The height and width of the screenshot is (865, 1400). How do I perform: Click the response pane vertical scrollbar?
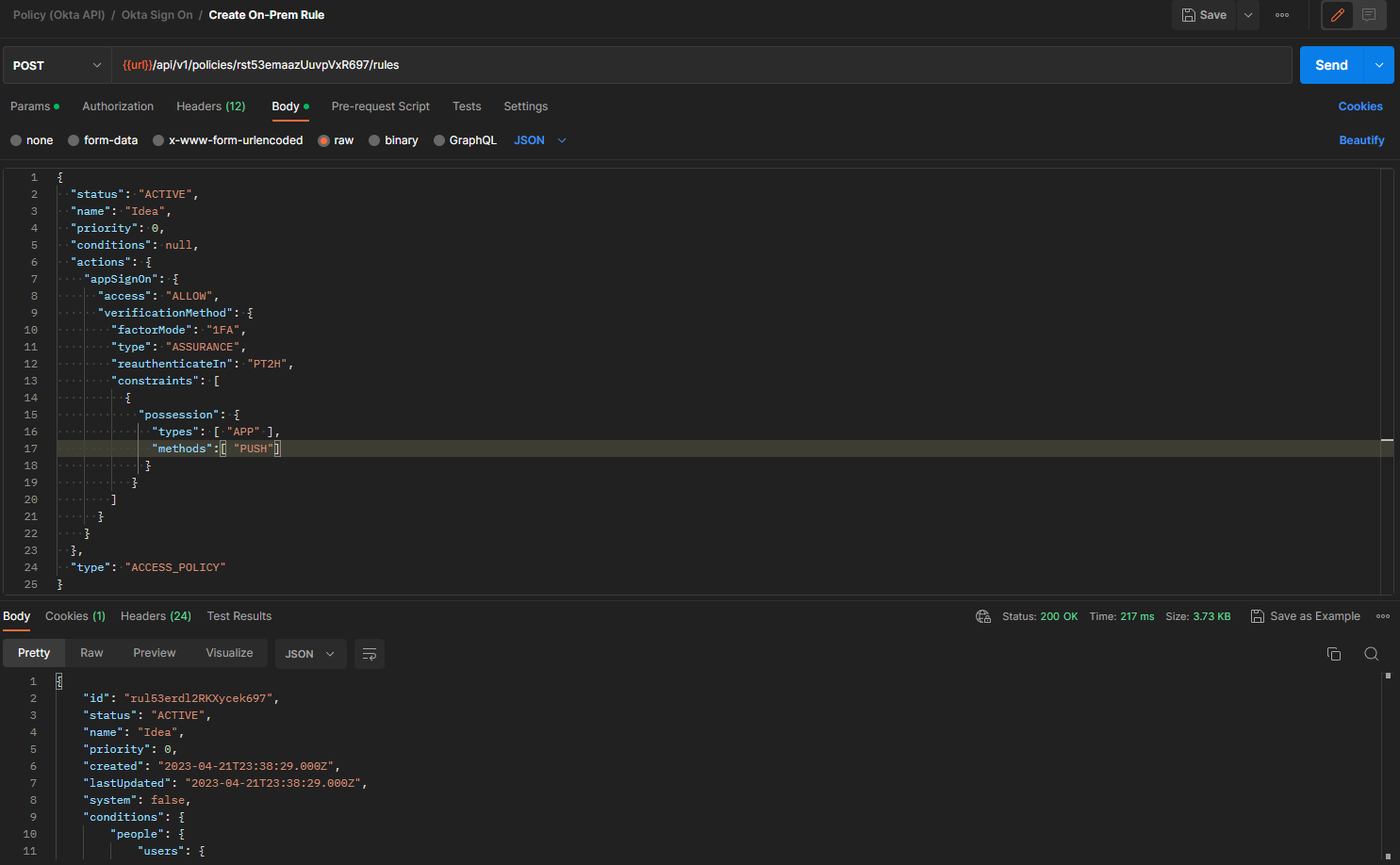[1388, 765]
